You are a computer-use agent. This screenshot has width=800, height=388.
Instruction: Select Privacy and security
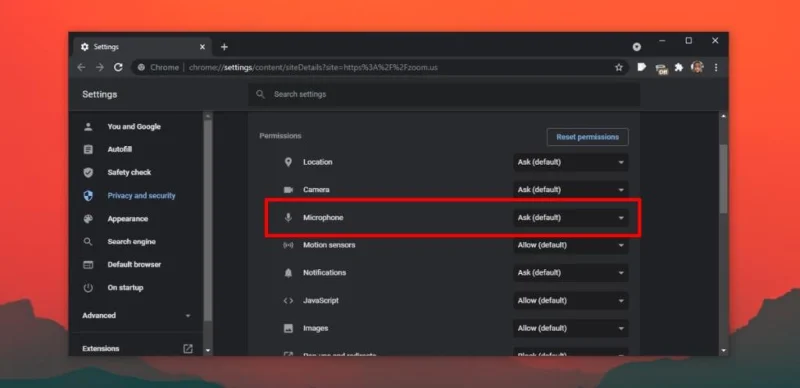point(141,196)
